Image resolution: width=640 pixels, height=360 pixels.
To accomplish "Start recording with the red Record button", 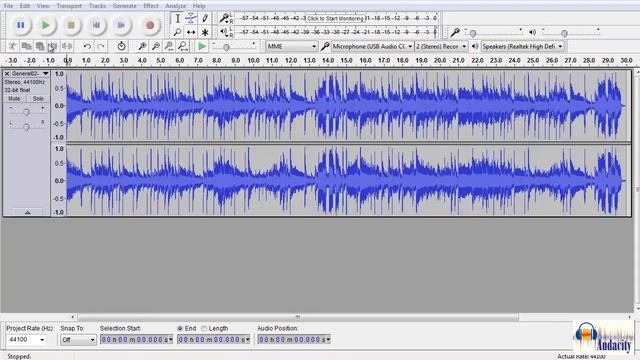I will [x=150, y=25].
